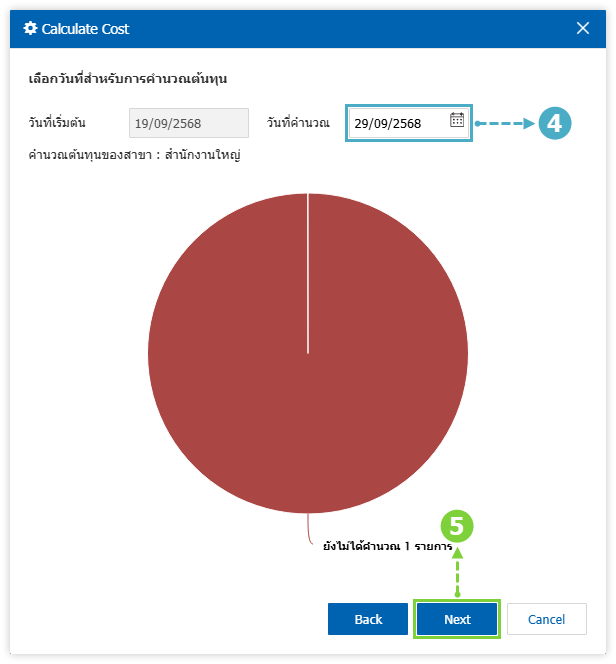
Task: Click the green number 5 callout circle
Action: 457,526
